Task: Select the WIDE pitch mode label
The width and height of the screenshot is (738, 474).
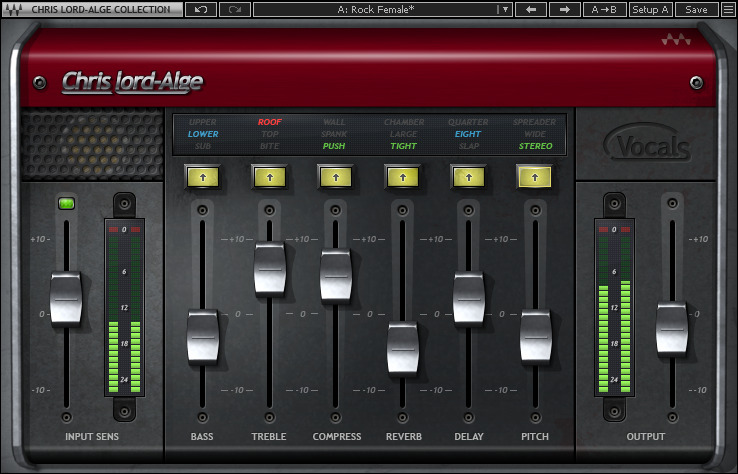Action: point(535,134)
